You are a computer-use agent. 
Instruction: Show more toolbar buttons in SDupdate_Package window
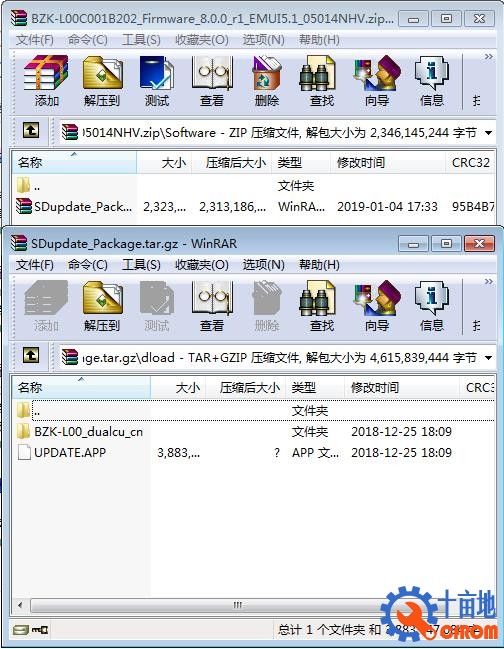pyautogui.click(x=489, y=281)
